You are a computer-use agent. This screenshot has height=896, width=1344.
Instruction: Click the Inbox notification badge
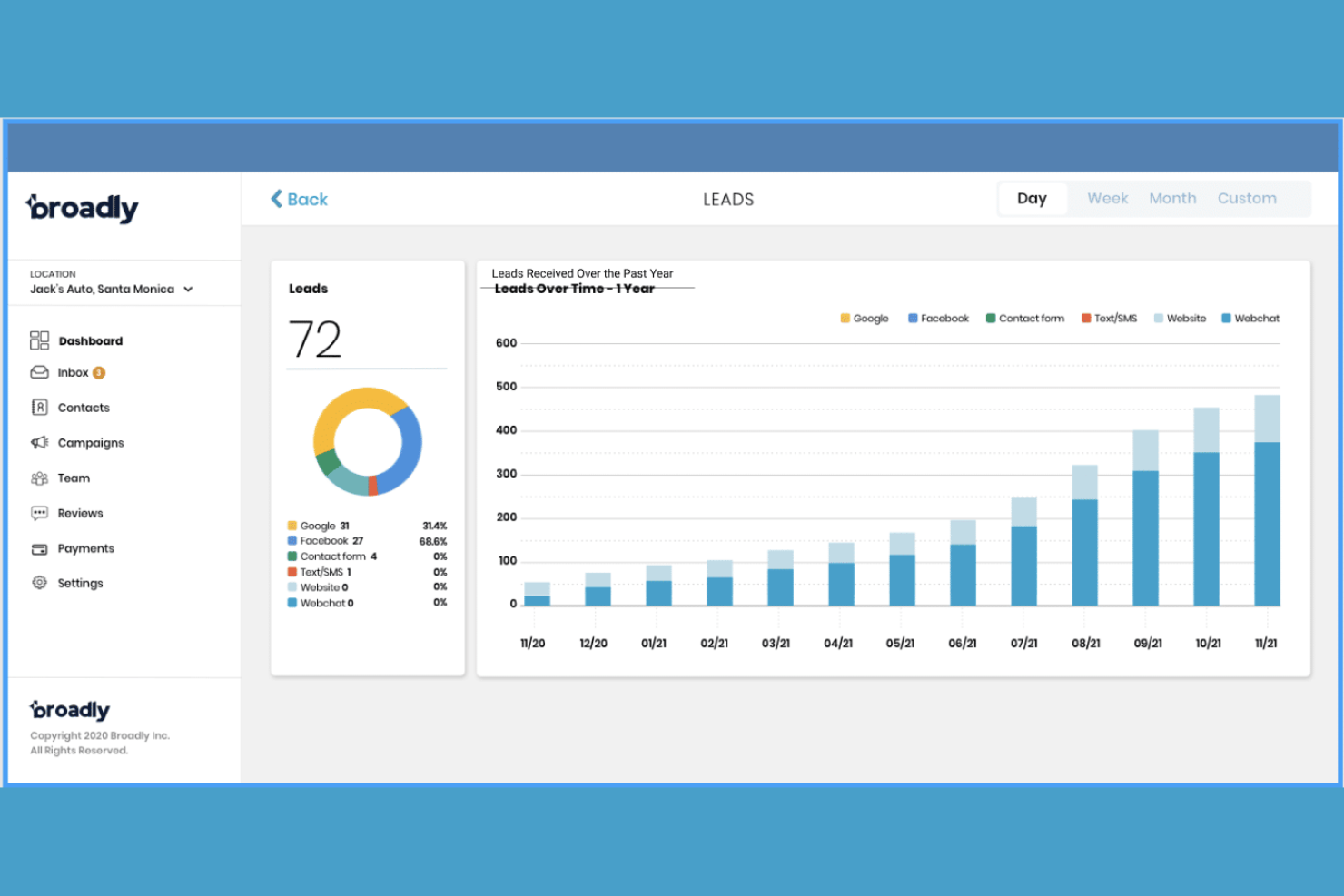pyautogui.click(x=99, y=373)
